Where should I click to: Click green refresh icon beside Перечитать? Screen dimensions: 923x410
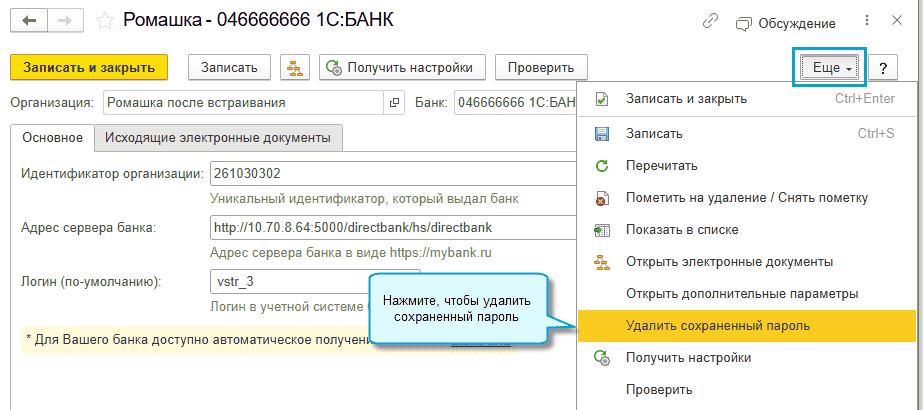(602, 166)
